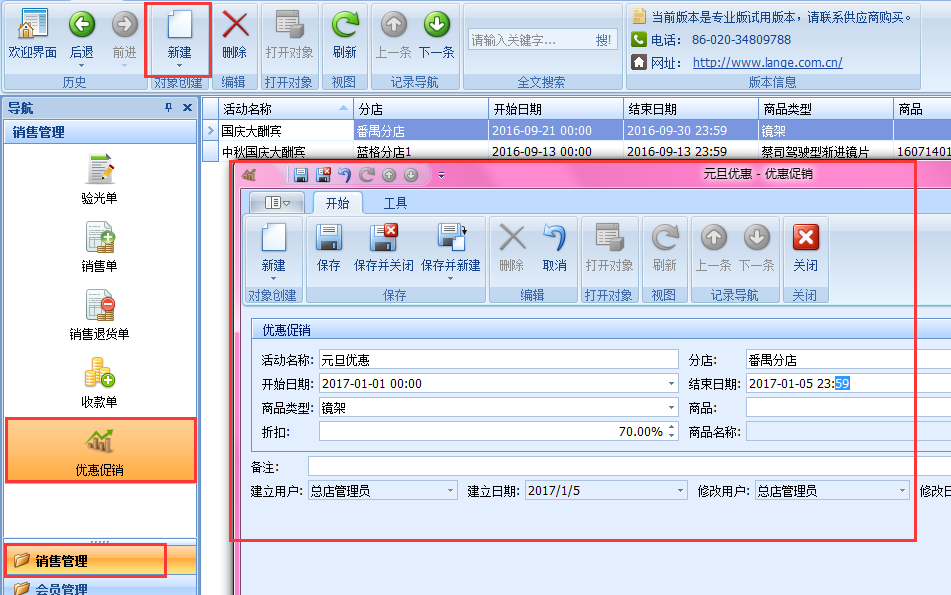Open the start date dropdown picker
This screenshot has height=595, width=951.
(x=671, y=384)
